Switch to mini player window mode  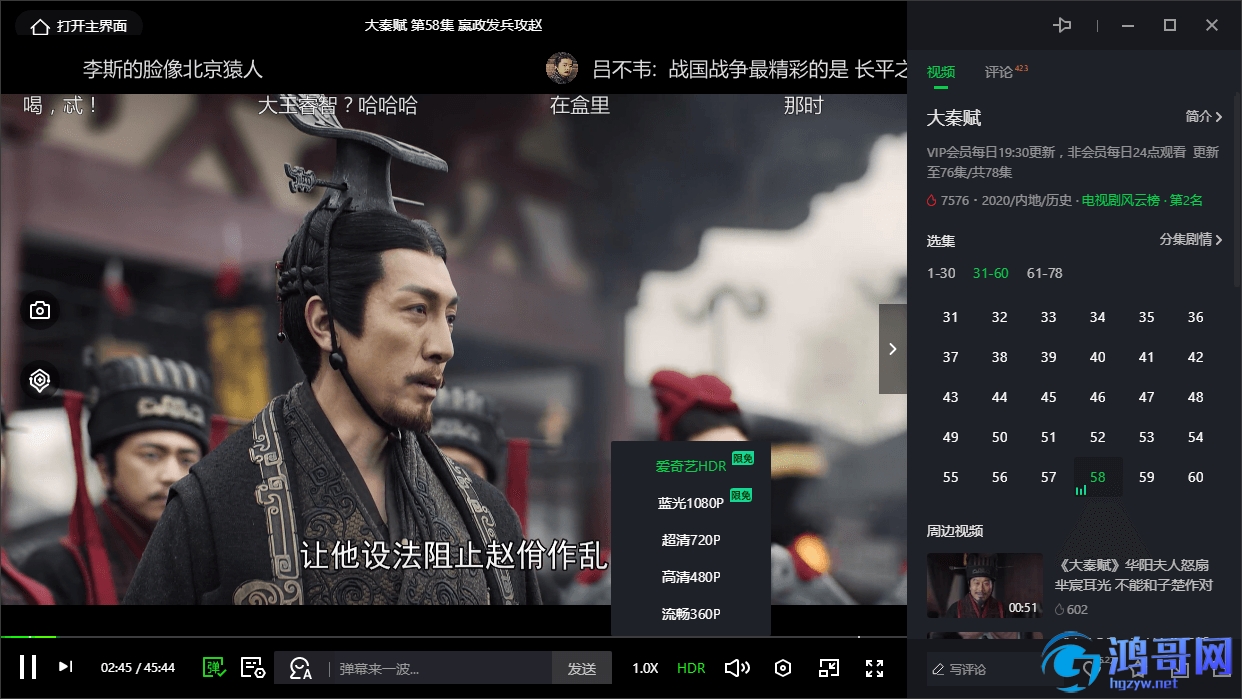pyautogui.click(x=829, y=668)
